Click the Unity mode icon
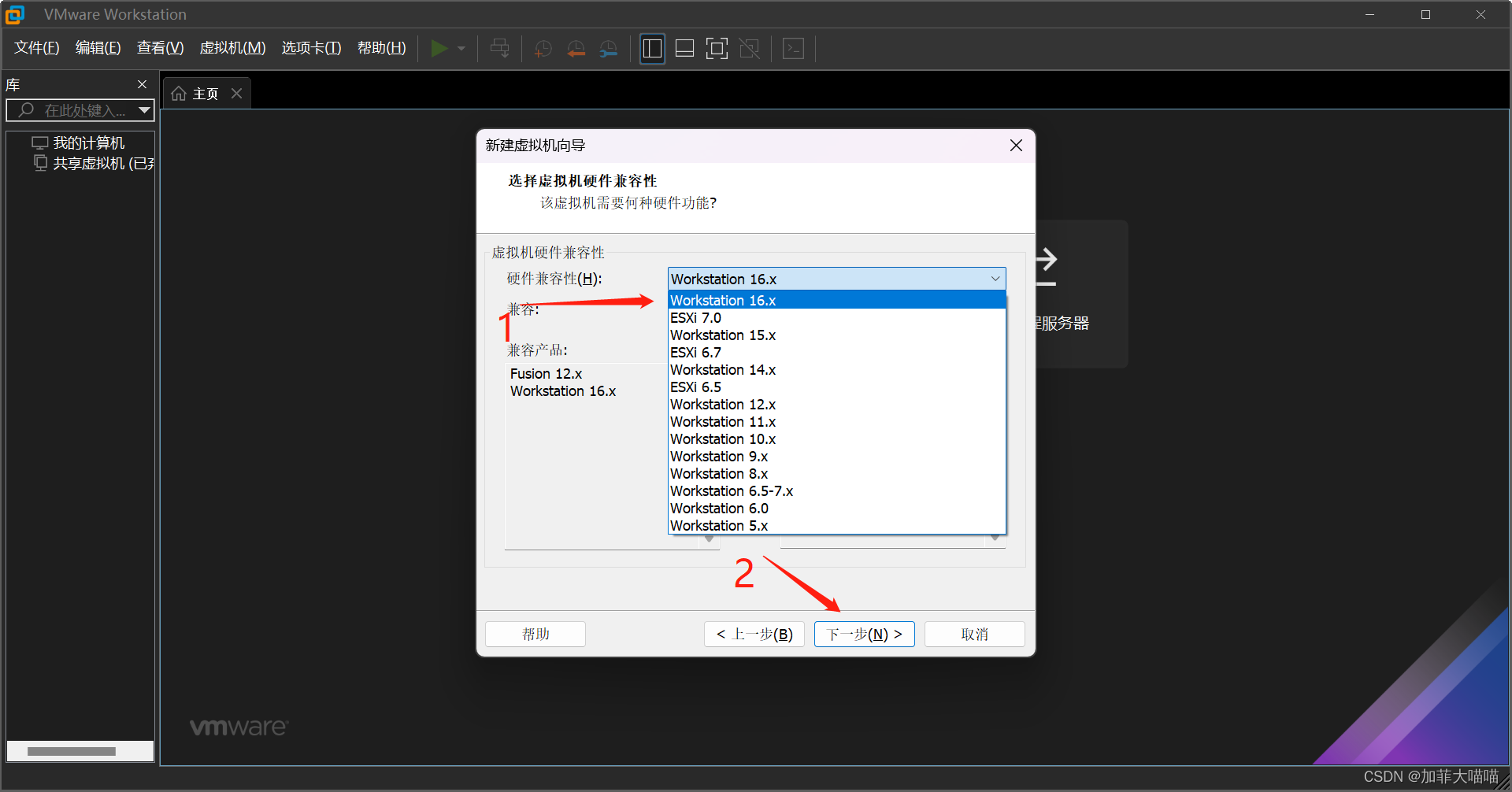Screen dimensions: 1512x792 (x=750, y=49)
